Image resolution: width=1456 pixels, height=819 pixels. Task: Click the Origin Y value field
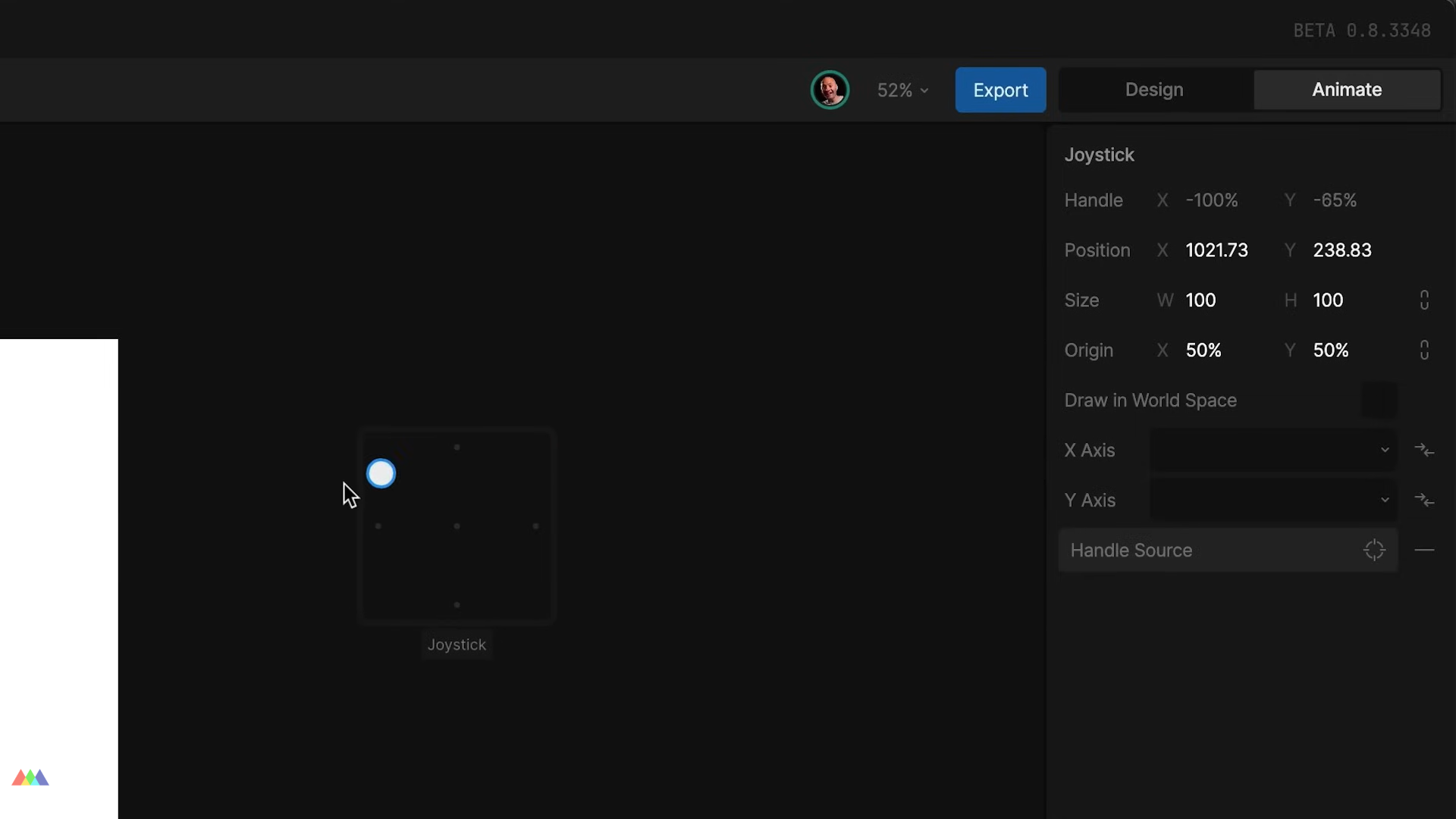click(1331, 350)
